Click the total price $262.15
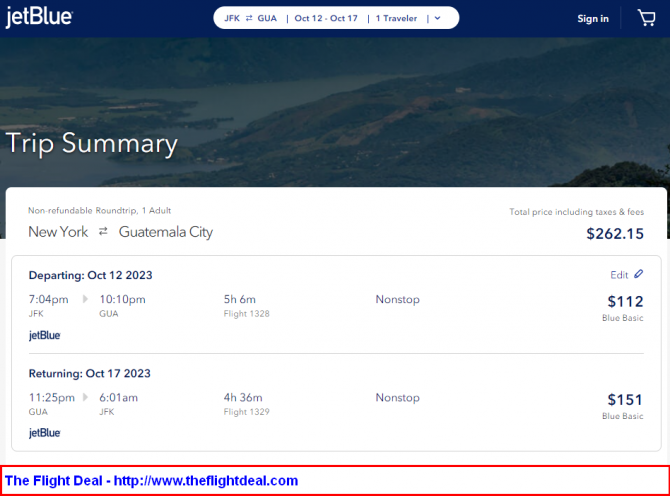The height and width of the screenshot is (496, 670). pyautogui.click(x=615, y=234)
